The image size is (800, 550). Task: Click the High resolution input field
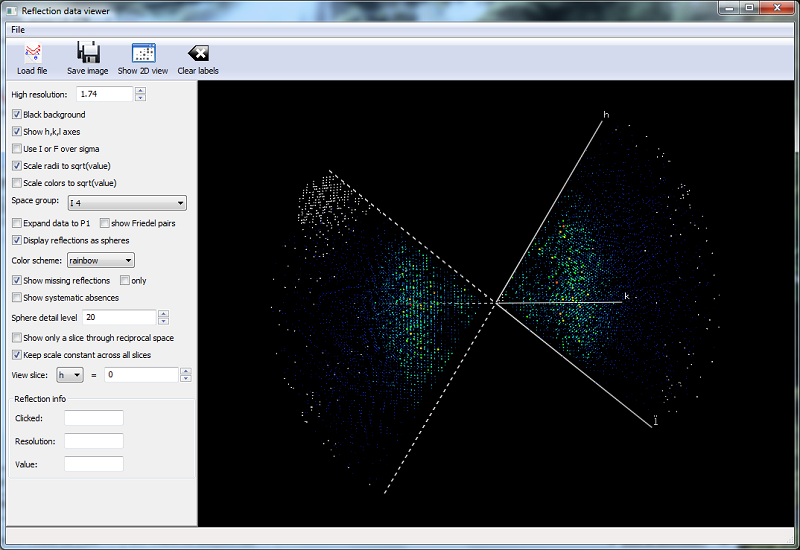pos(104,94)
